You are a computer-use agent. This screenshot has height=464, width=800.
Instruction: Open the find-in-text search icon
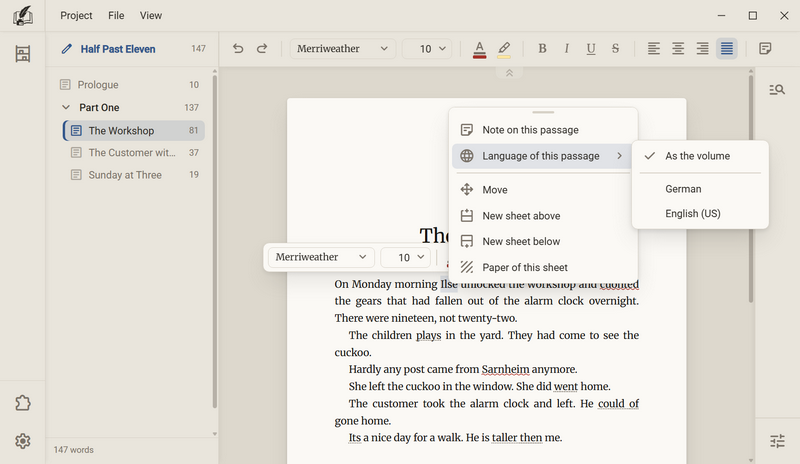(x=777, y=90)
